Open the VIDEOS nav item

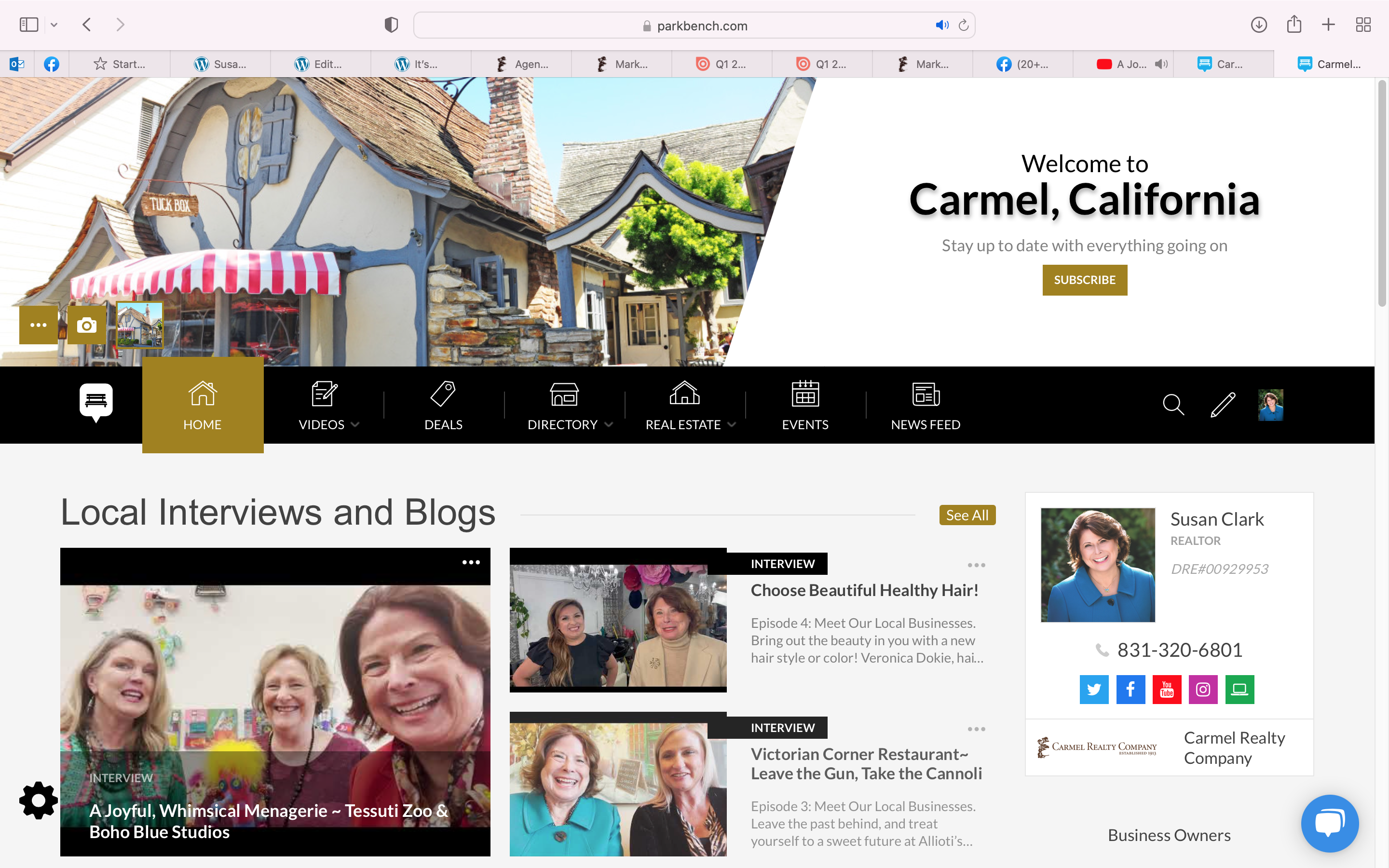click(321, 405)
